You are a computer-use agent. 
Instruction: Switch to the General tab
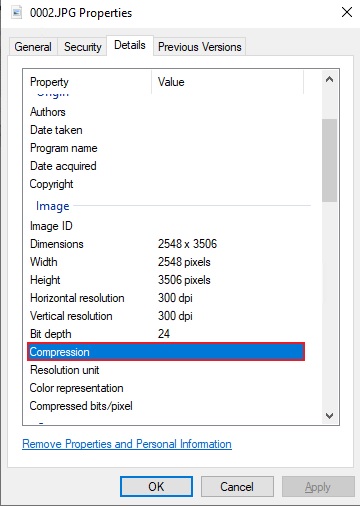pyautogui.click(x=33, y=47)
